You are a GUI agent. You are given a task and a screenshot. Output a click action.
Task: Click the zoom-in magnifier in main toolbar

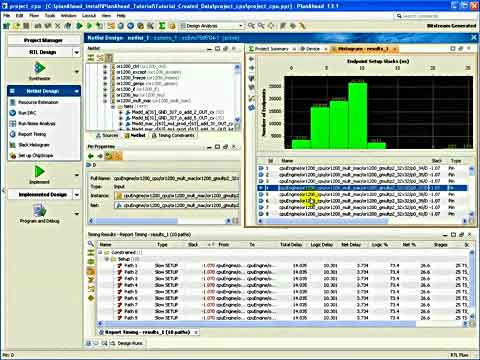(x=251, y=26)
